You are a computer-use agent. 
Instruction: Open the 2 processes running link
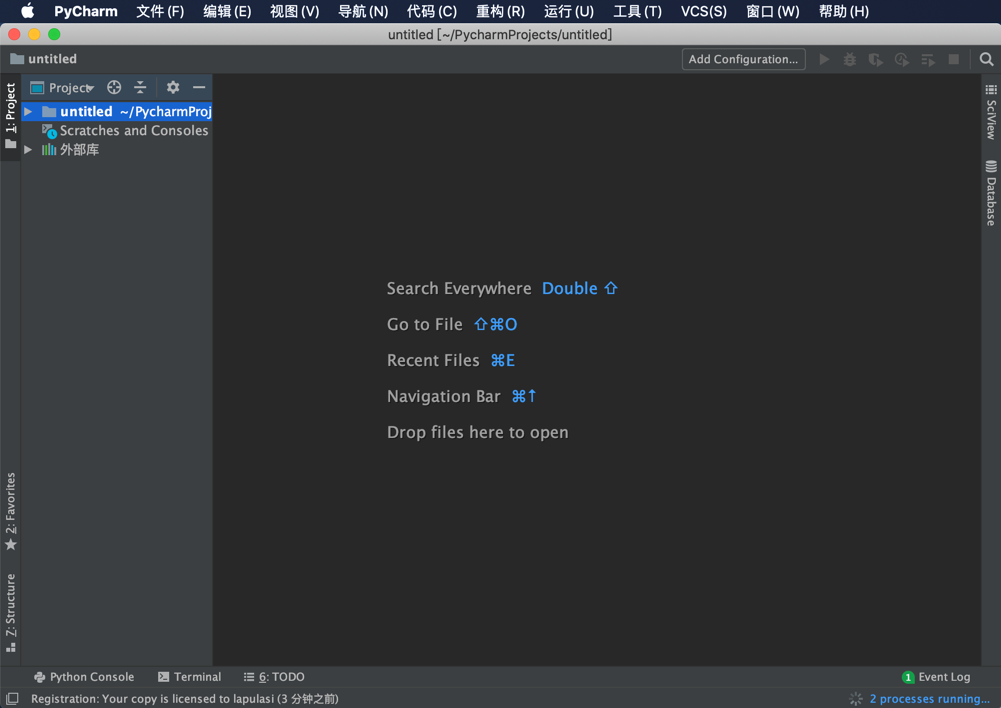click(929, 698)
